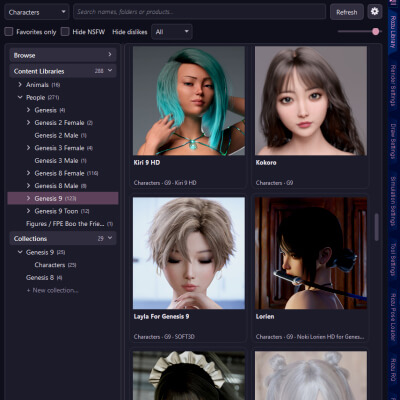This screenshot has width=400, height=400.
Task: Click path text Characters - G9 - SOFT3D
Action: 164,337
